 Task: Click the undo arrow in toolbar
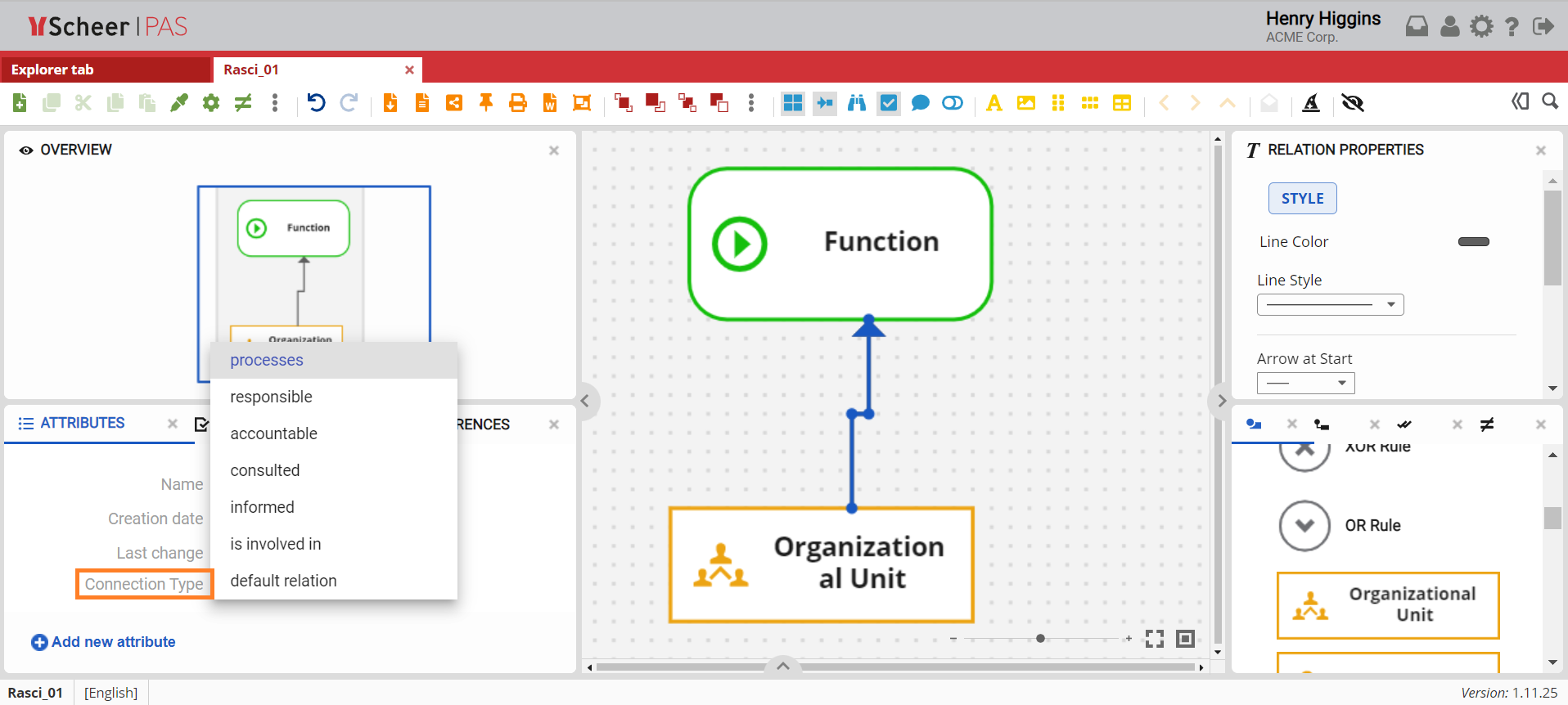[x=316, y=103]
